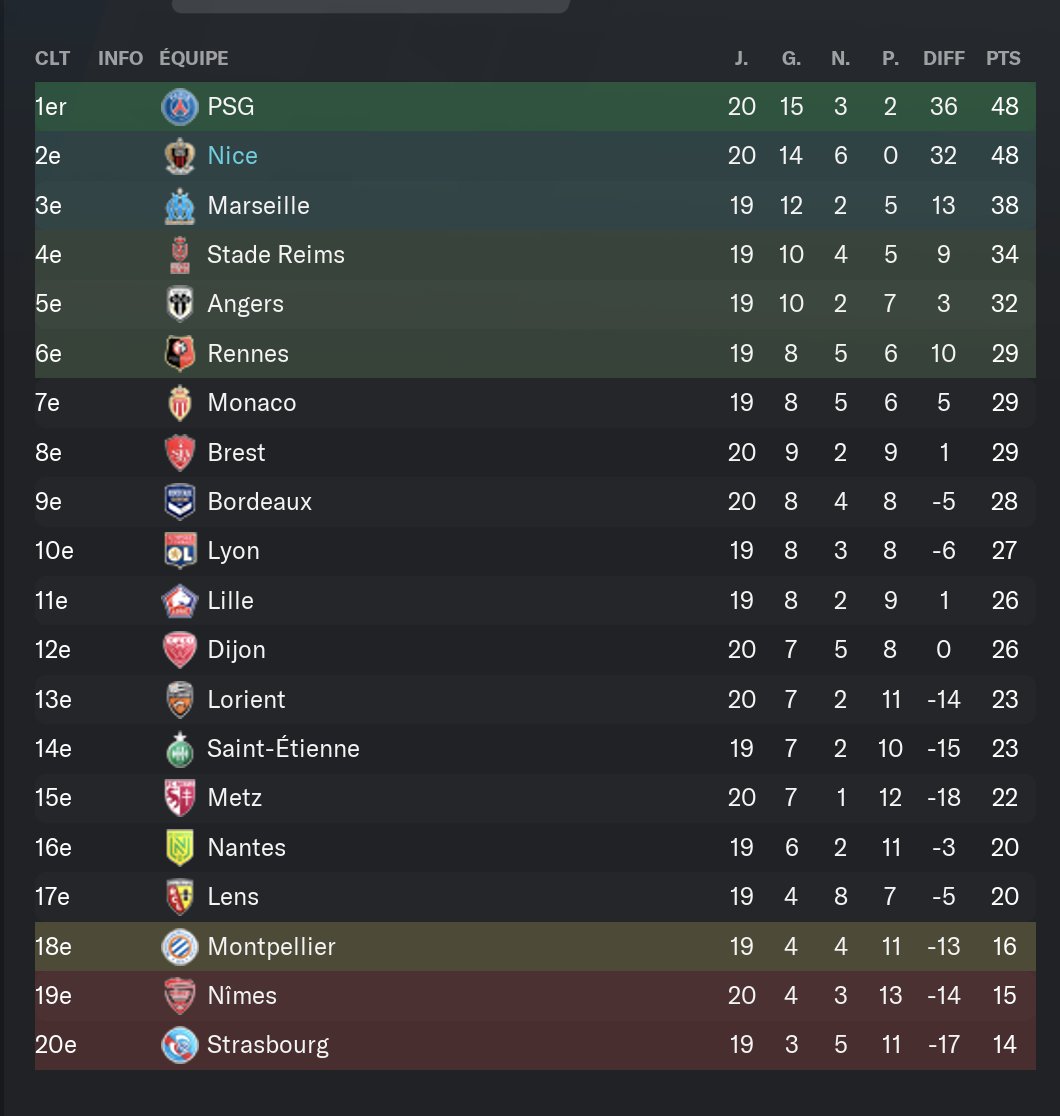Click the Stade Reims club crest

tap(180, 255)
